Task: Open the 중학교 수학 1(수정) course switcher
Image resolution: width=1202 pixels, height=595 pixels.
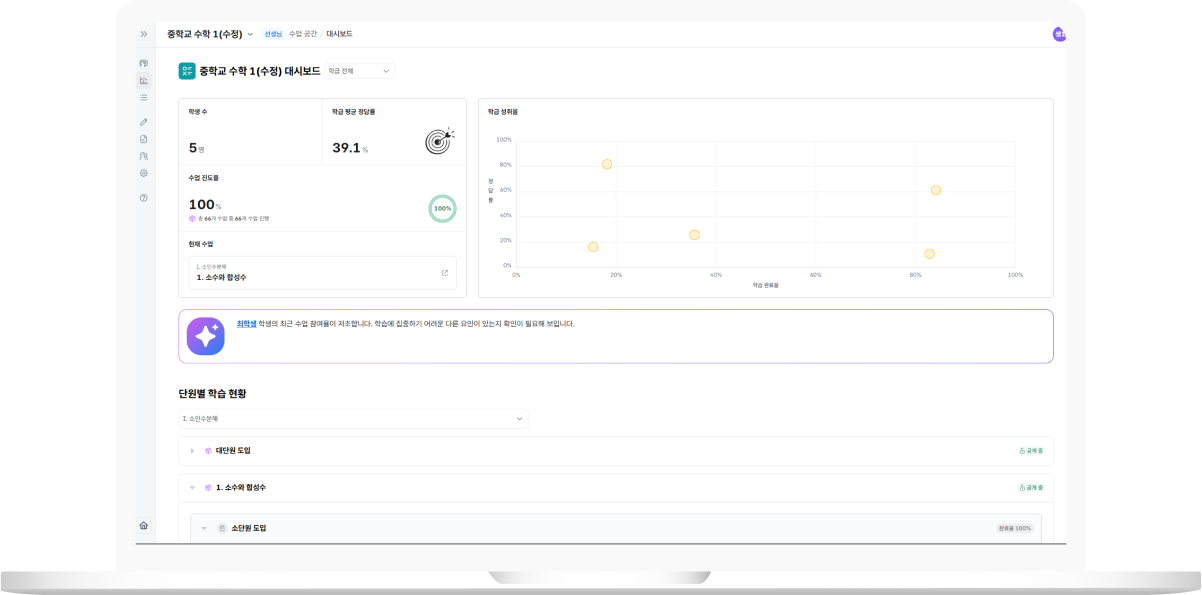Action: [210, 34]
